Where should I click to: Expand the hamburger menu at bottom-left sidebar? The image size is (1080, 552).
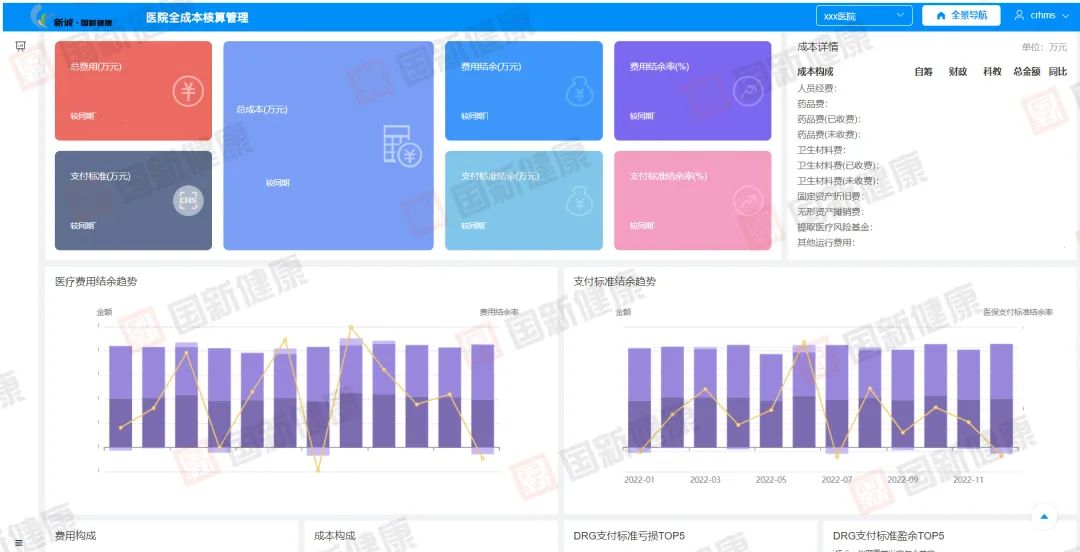19,543
